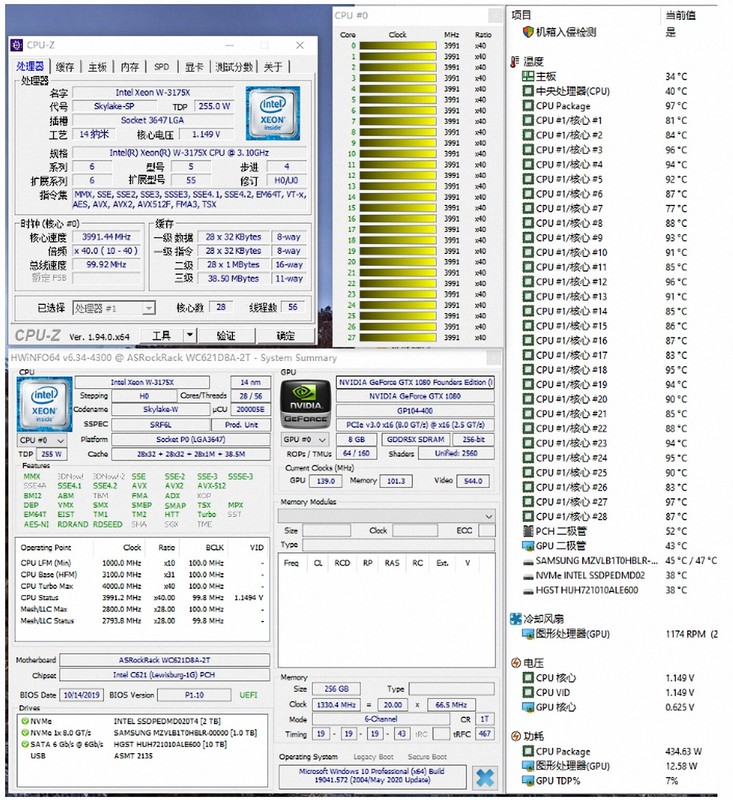Image resolution: width=733 pixels, height=800 pixels.
Task: Click the voltage icon beside 电压
Action: click(516, 663)
